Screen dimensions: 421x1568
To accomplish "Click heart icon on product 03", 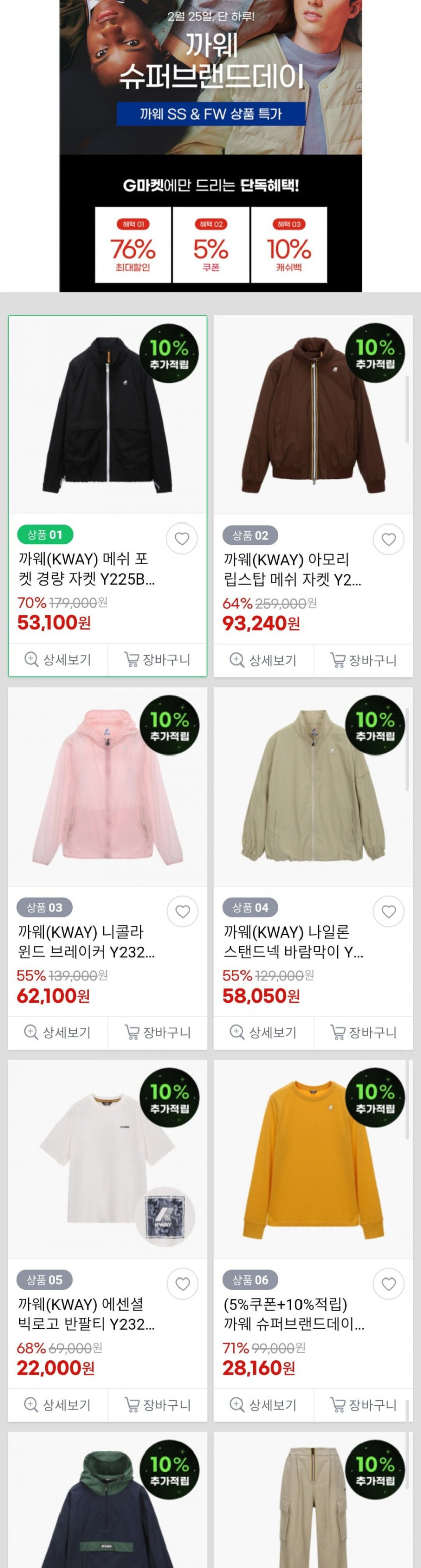I will click(183, 911).
